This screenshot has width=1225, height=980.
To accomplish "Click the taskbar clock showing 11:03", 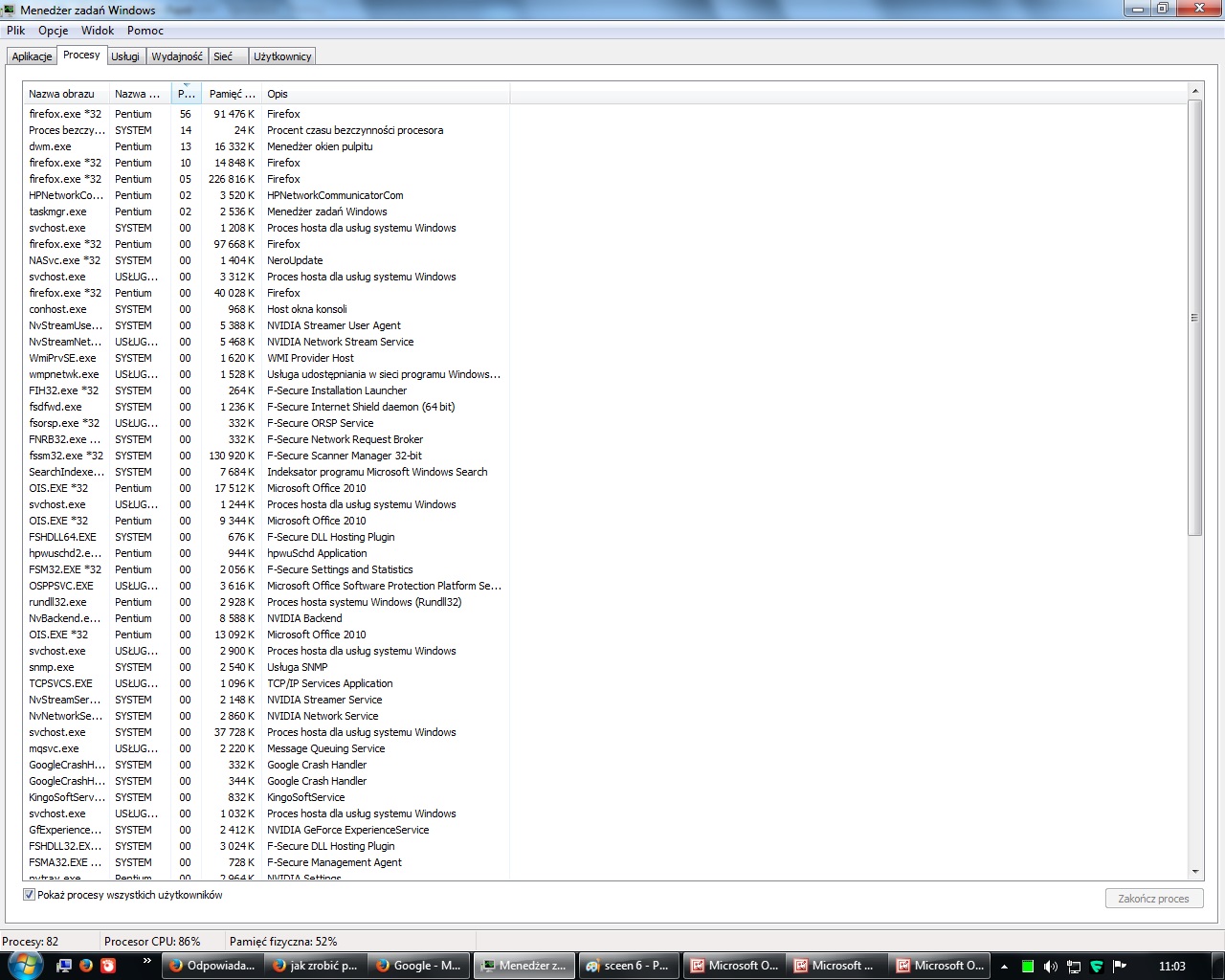I will (x=1171, y=967).
